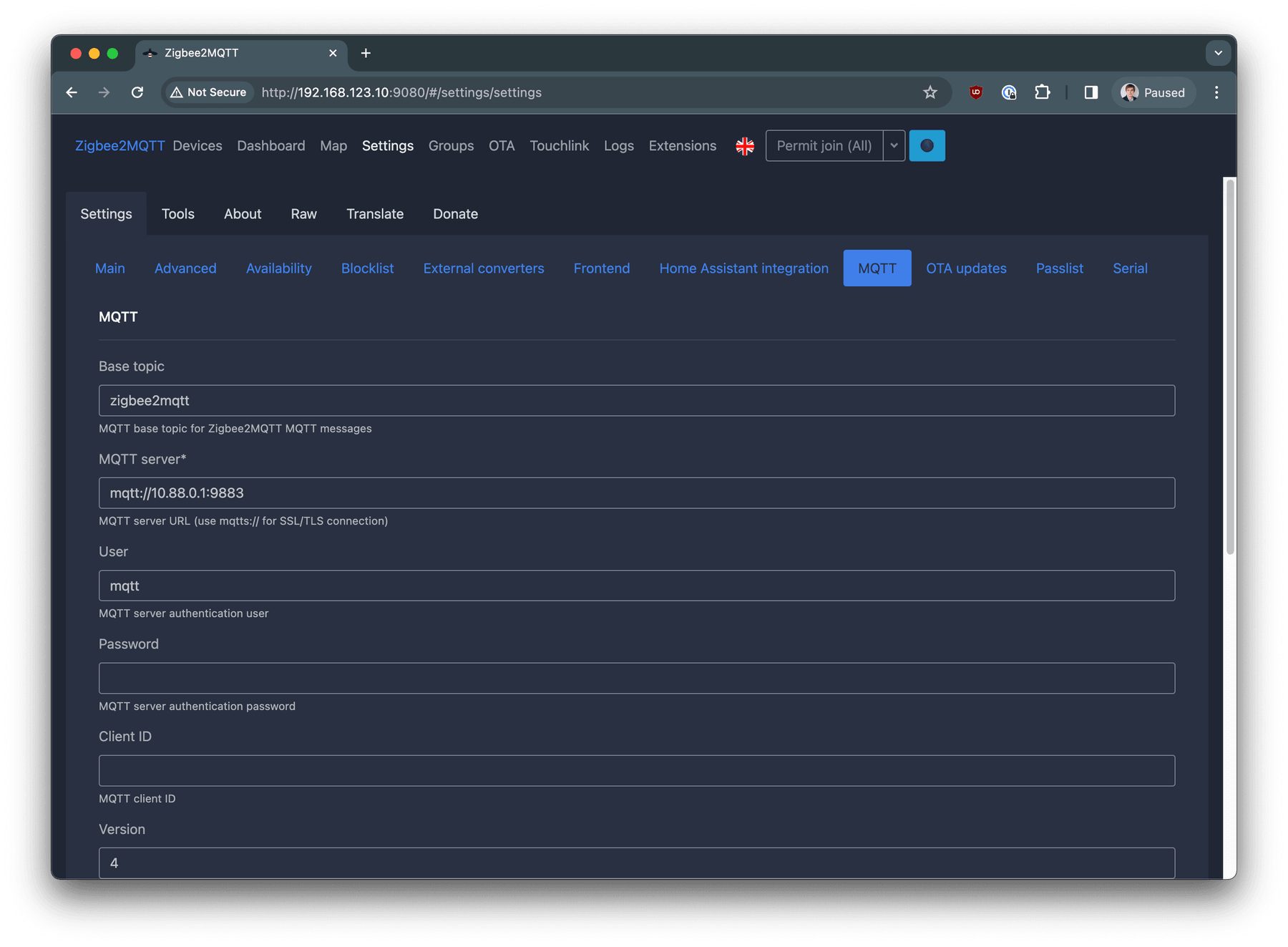Open the uBlock Origin extension icon
Image resolution: width=1288 pixels, height=947 pixels.
coord(975,92)
